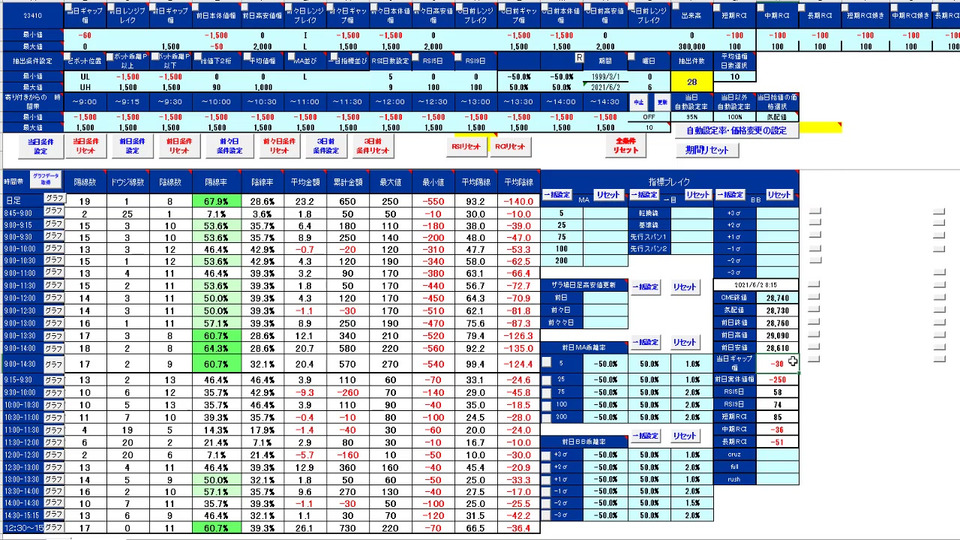
Task: Open the グラフ button for 12:30~15 row
Action: 54,527
